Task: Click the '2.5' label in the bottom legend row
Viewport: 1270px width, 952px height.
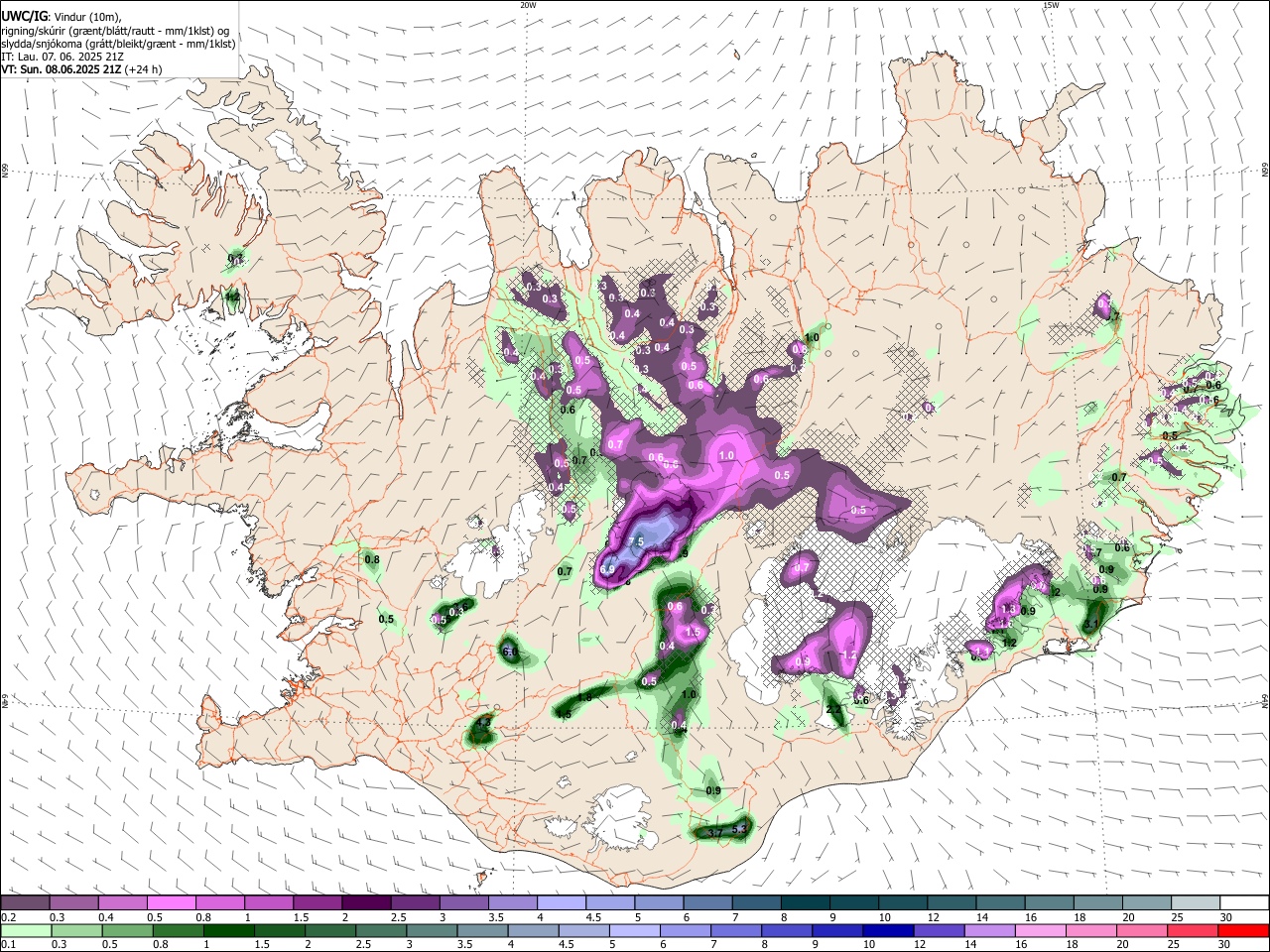Action: [x=362, y=945]
